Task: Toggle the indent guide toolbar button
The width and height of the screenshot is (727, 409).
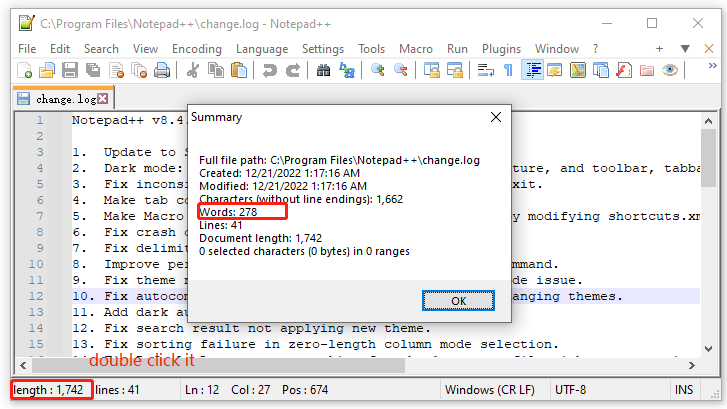Action: pyautogui.click(x=532, y=70)
